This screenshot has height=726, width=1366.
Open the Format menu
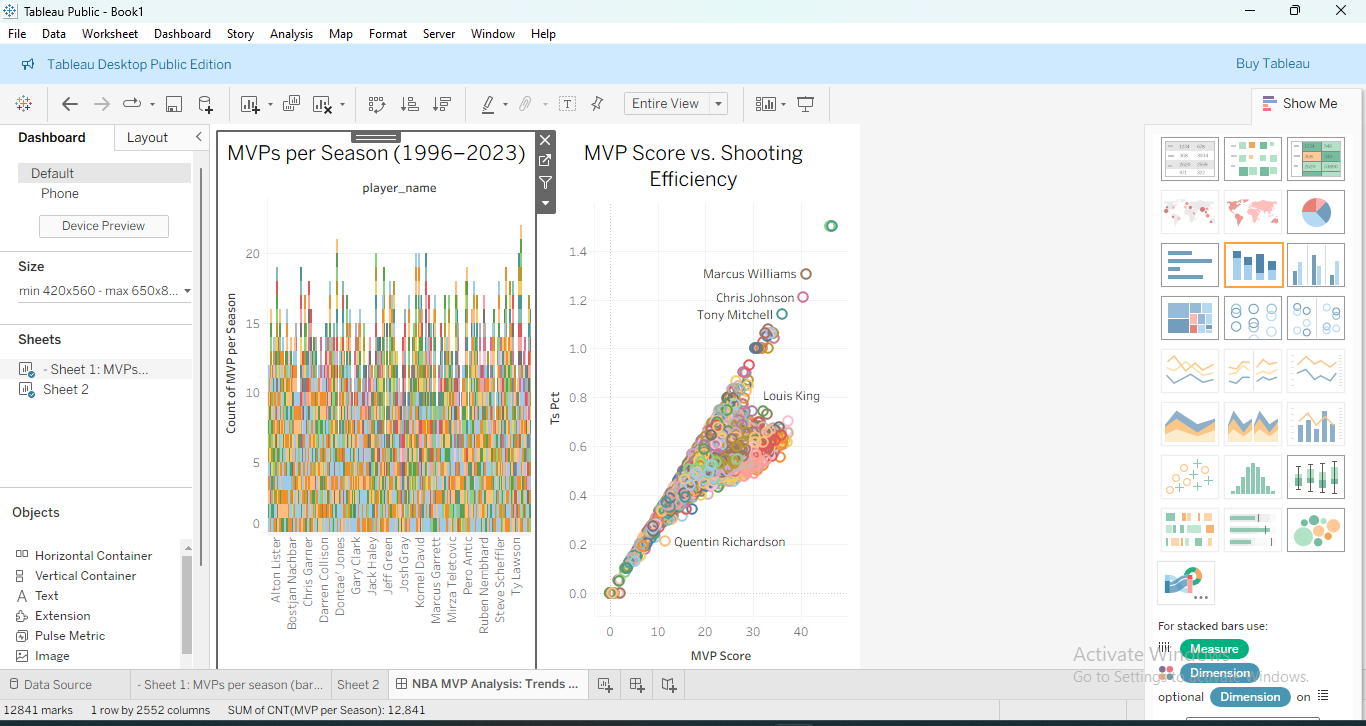click(x=388, y=34)
